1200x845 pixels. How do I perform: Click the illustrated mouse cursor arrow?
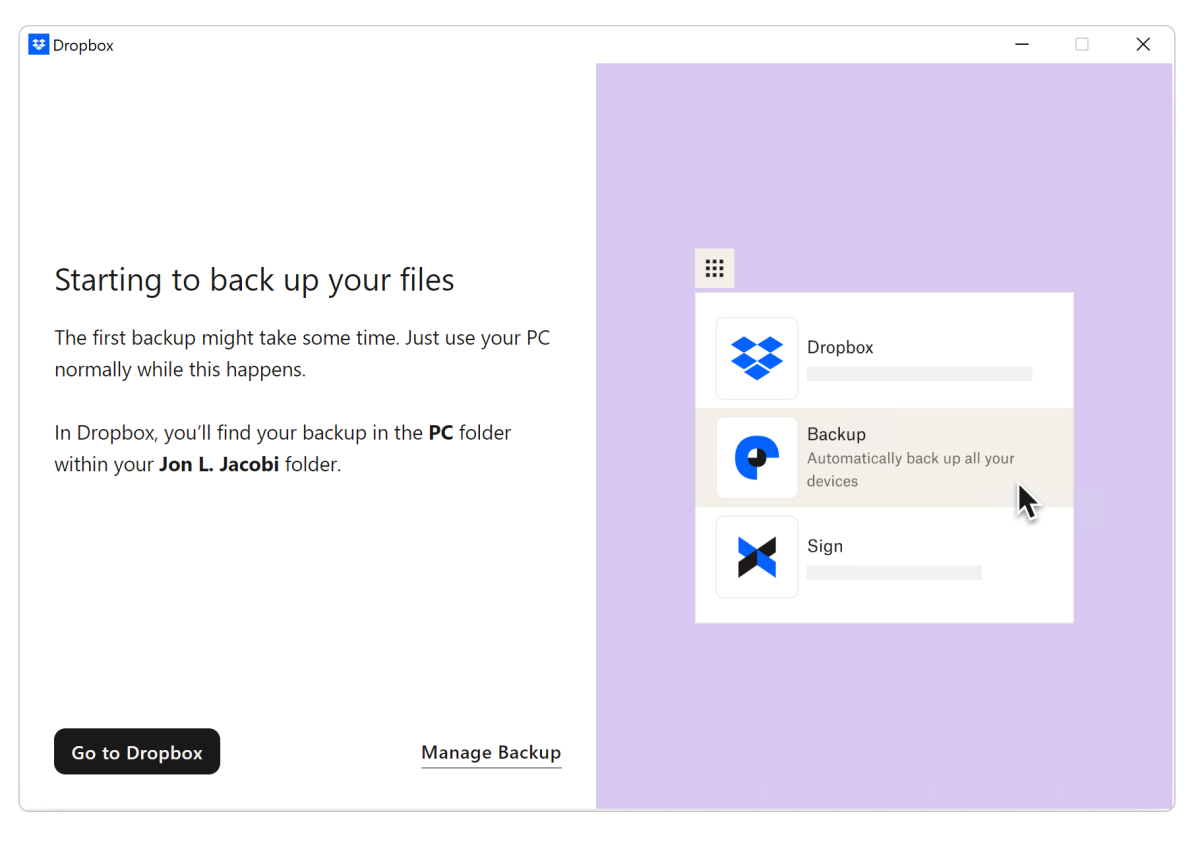pos(1027,501)
